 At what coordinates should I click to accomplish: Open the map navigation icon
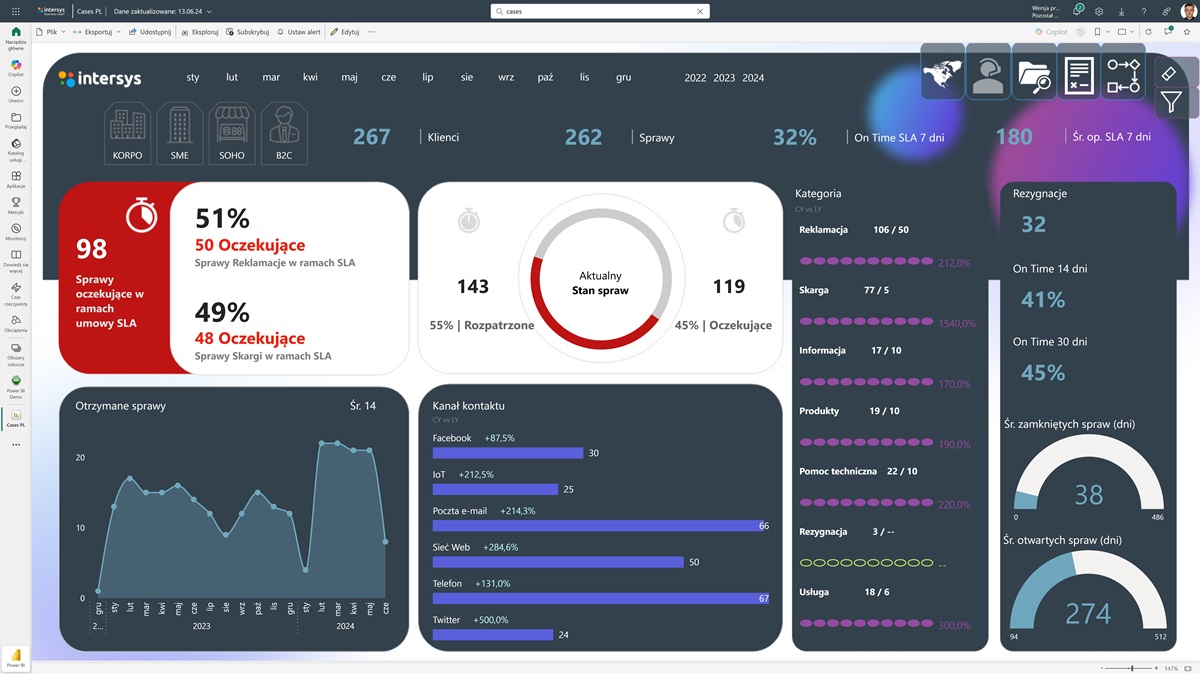click(943, 71)
